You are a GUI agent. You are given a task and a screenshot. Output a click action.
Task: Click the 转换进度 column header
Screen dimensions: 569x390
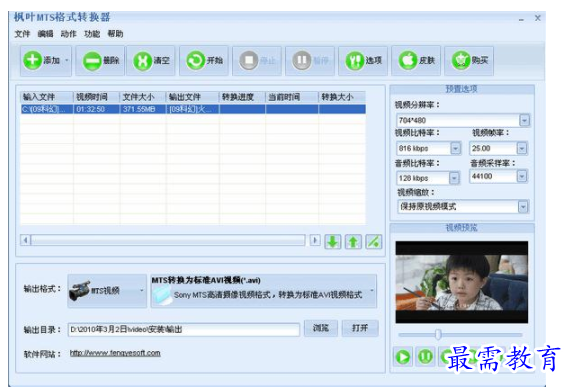coord(242,97)
